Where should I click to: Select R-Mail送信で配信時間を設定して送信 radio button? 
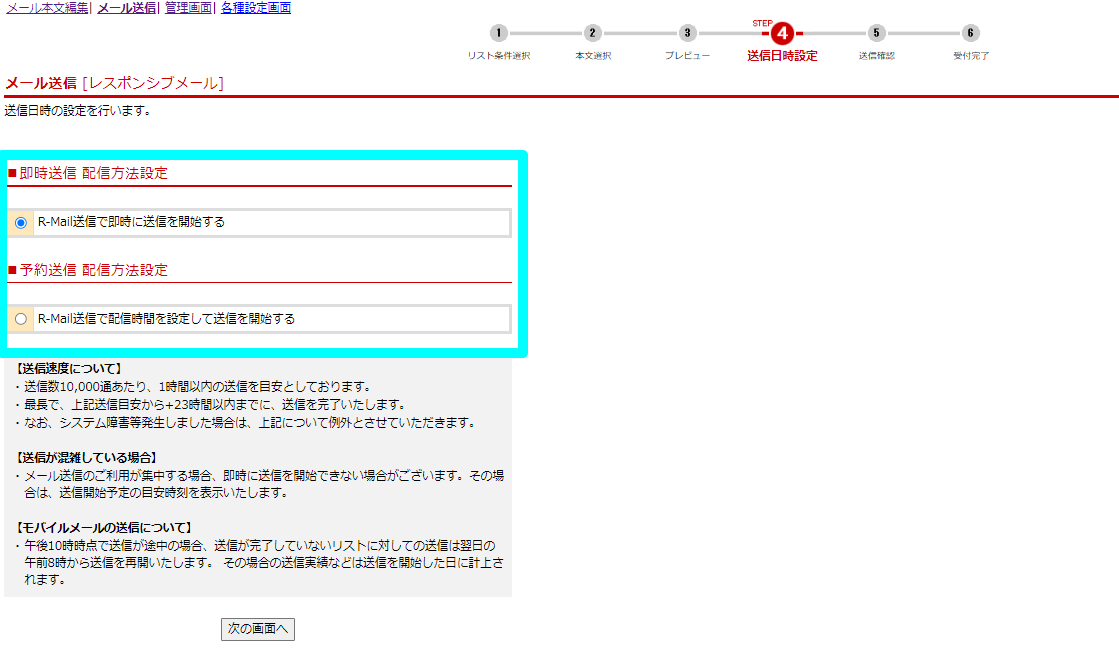point(21,319)
